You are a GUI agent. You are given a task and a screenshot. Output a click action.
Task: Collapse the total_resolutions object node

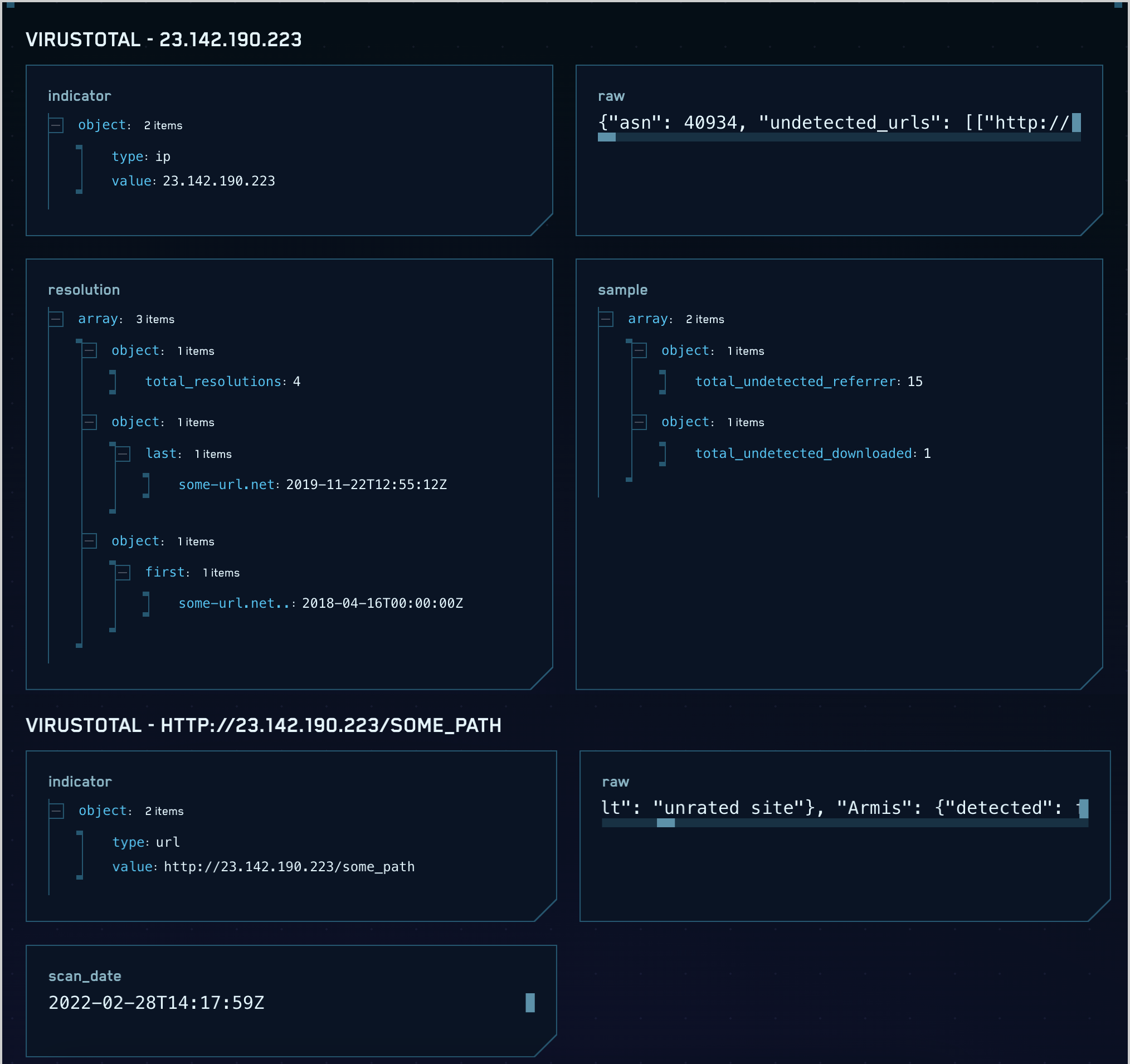tap(90, 351)
